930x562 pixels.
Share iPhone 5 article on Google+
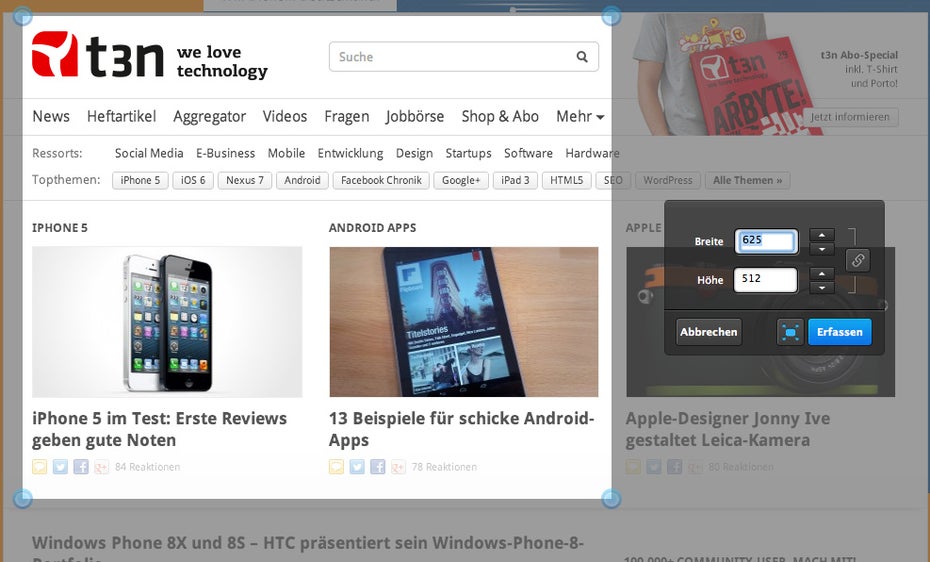point(102,467)
